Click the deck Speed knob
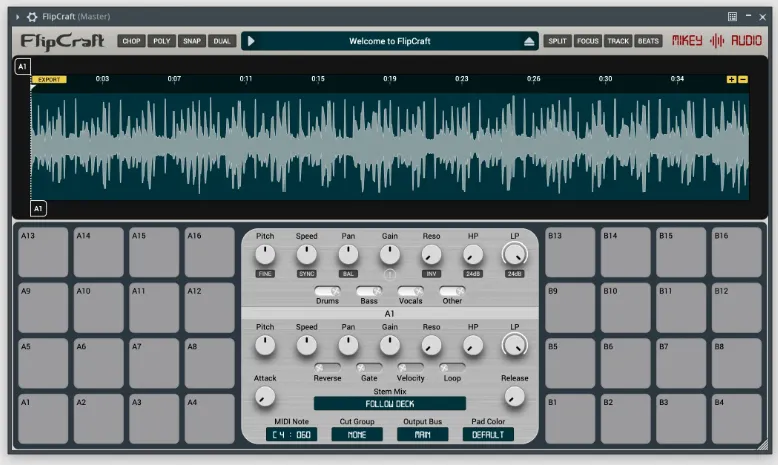The width and height of the screenshot is (778, 465). 307,255
